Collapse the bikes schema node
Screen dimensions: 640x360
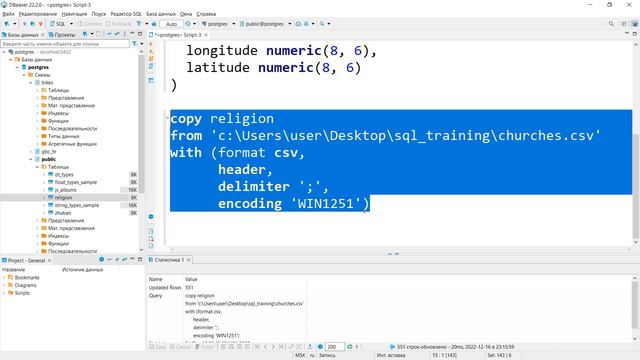[31, 82]
